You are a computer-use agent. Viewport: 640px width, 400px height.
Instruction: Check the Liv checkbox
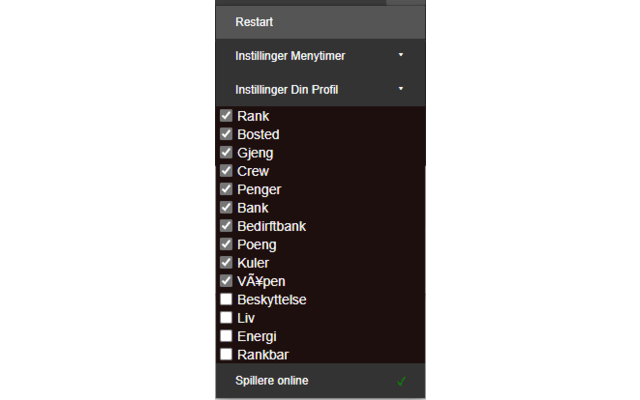pos(226,318)
